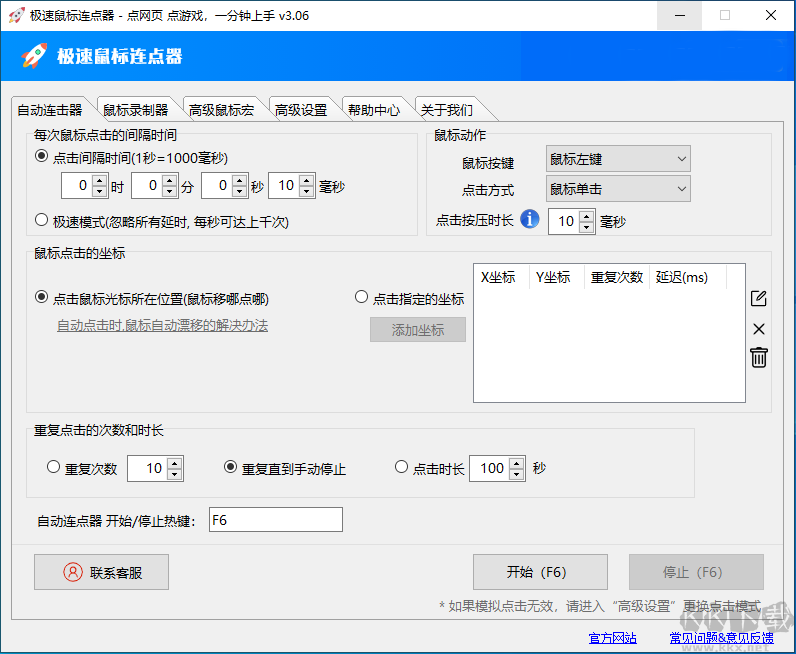Click the 重复次数 field showing 10
This screenshot has width=796, height=654.
click(148, 468)
